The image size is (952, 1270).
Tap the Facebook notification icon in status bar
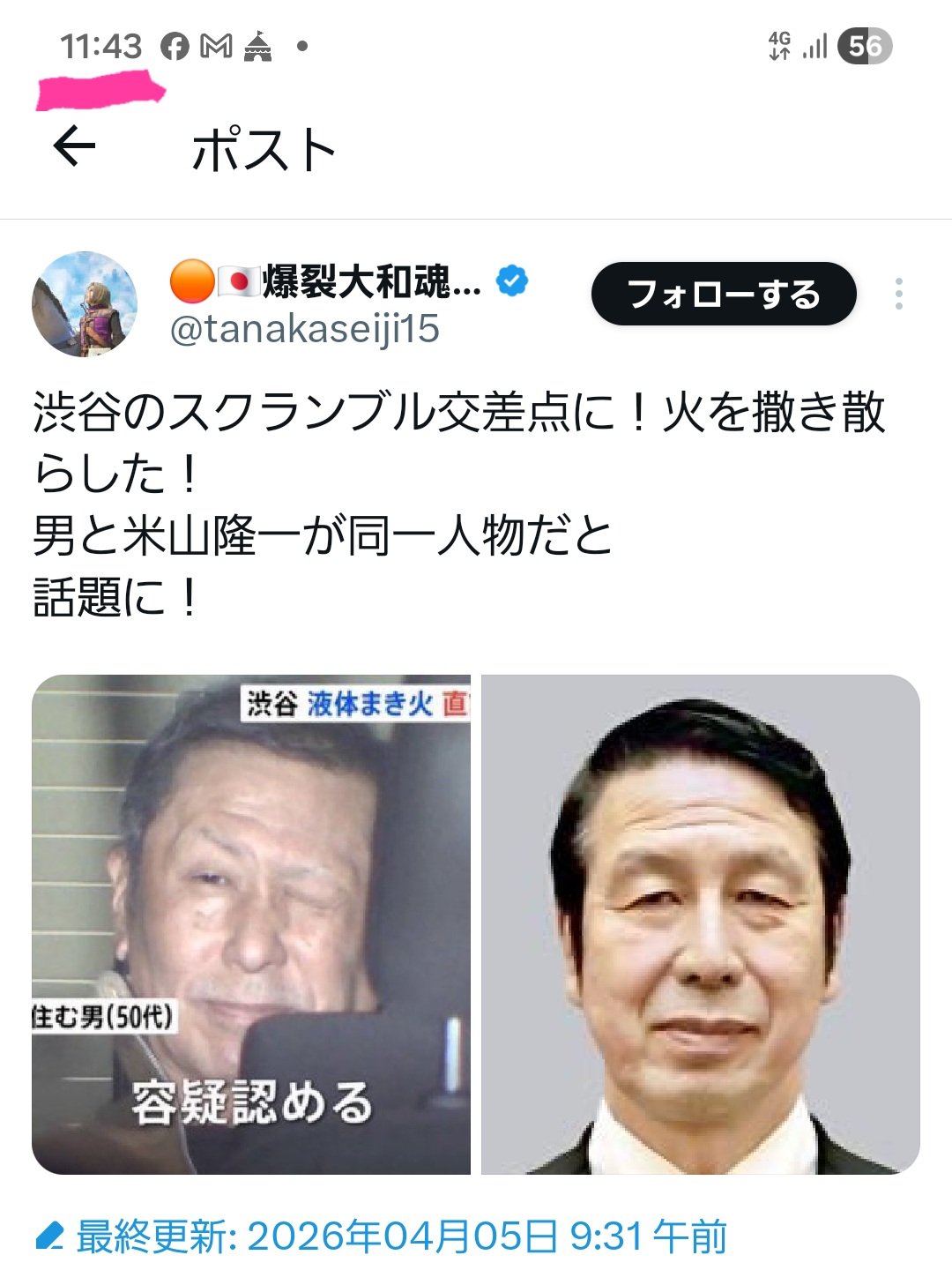tap(175, 46)
